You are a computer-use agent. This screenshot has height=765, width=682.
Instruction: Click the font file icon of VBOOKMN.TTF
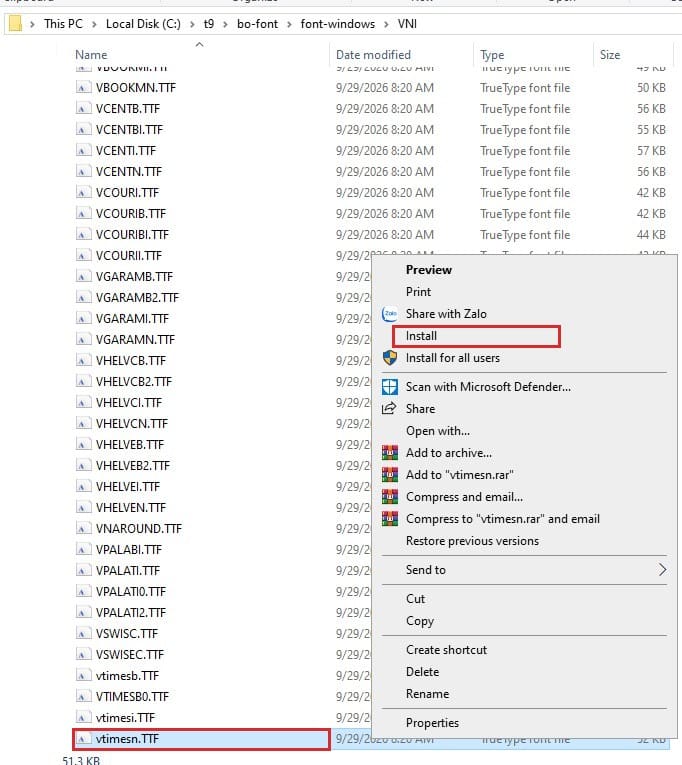(83, 88)
